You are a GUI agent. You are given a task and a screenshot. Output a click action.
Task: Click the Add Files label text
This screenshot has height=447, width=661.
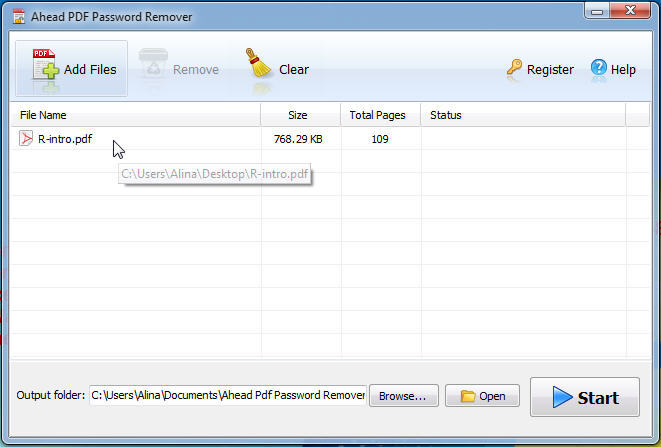[x=90, y=69]
